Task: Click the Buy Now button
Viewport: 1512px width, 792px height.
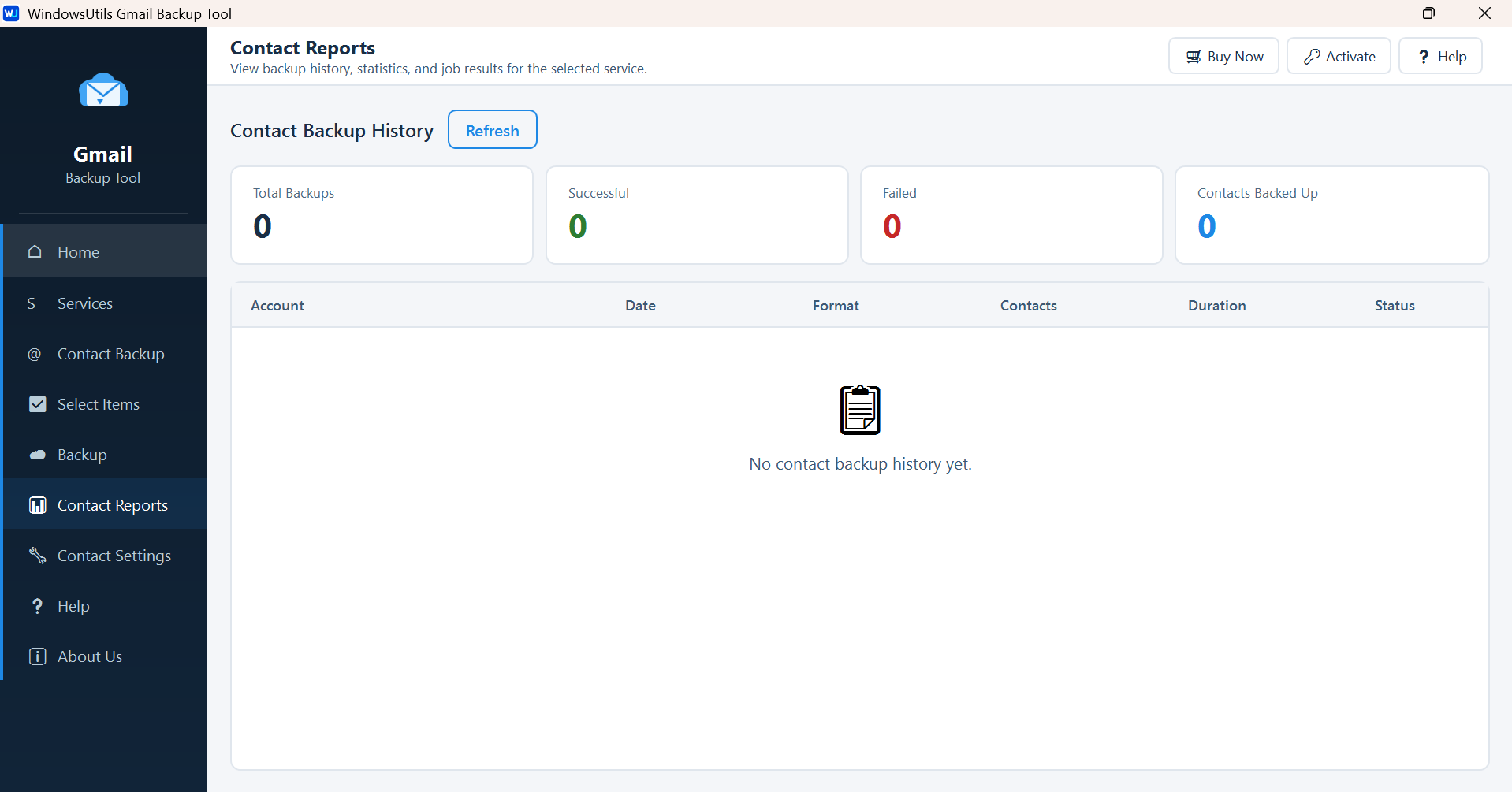Action: tap(1223, 56)
